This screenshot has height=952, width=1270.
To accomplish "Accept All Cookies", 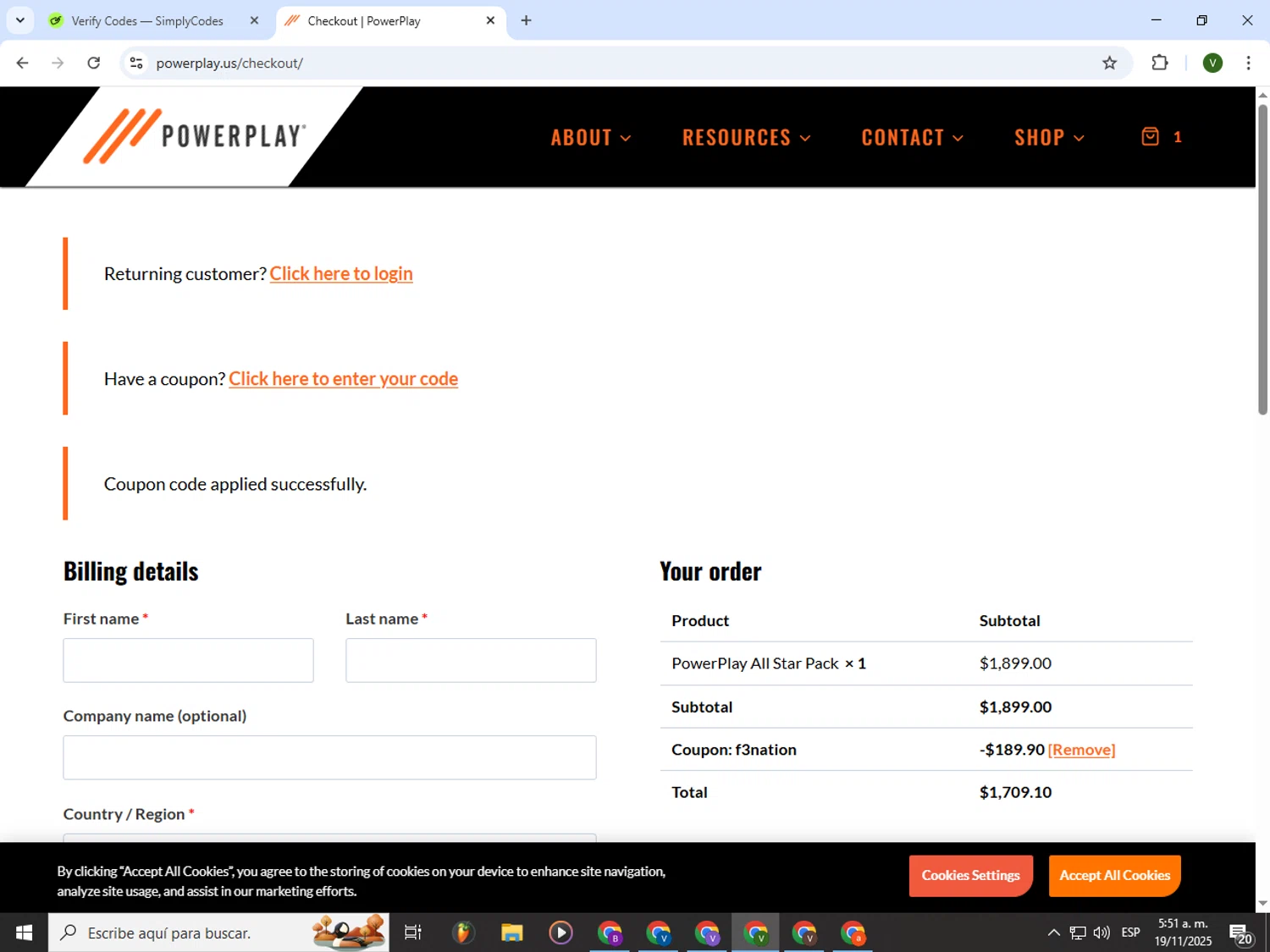I will coord(1114,875).
